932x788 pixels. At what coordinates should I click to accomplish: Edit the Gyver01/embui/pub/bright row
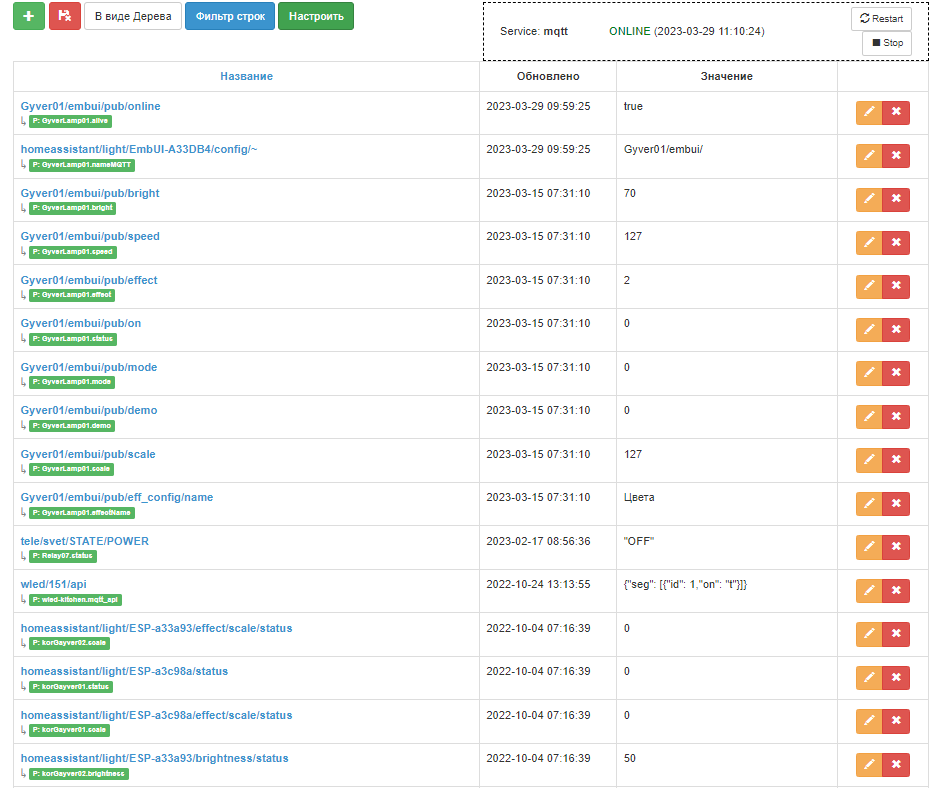tap(869, 199)
